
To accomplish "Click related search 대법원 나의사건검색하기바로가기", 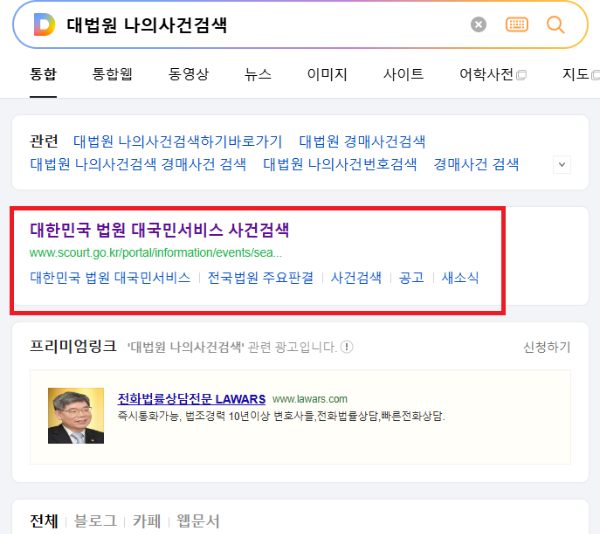I will pyautogui.click(x=178, y=142).
